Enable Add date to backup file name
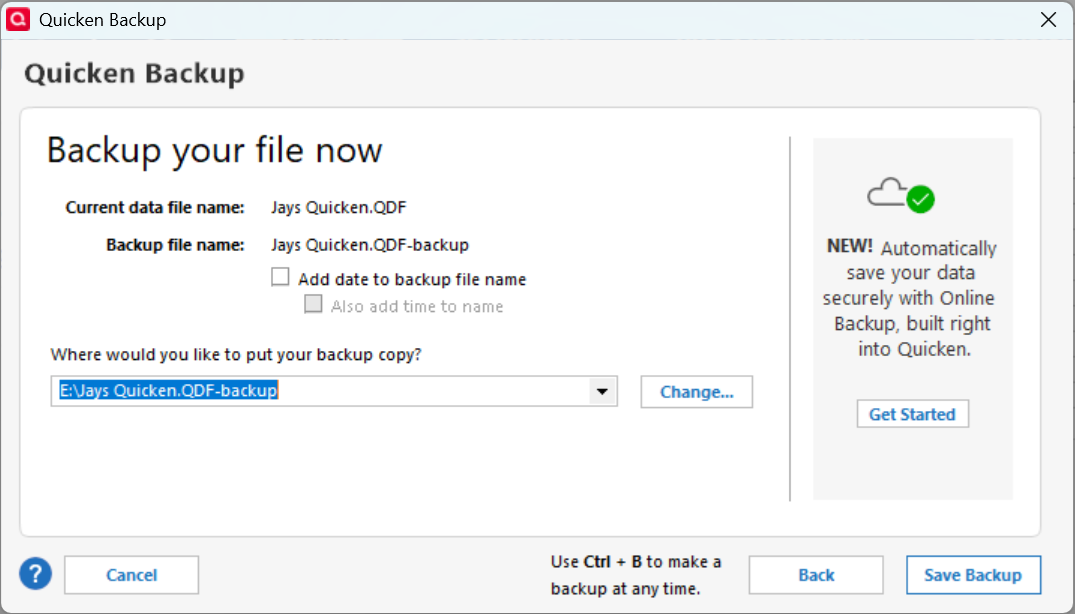This screenshot has width=1075, height=614. click(280, 277)
